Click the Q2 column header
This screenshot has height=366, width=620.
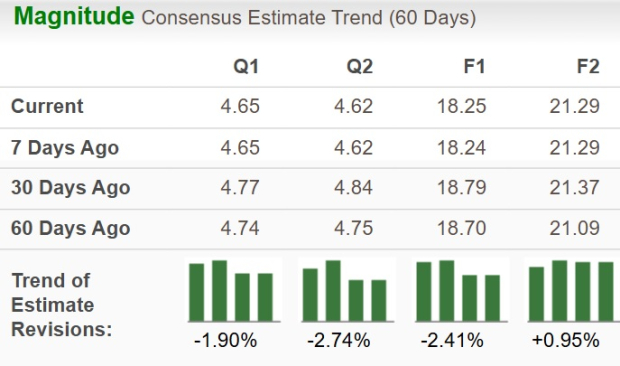(x=359, y=66)
